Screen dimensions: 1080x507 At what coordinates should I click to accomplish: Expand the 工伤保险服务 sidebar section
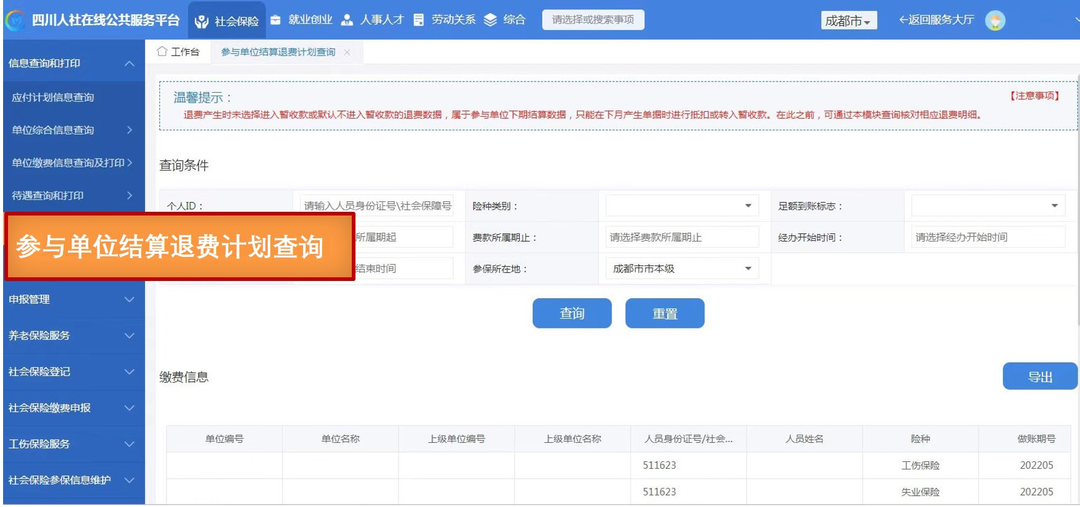[x=72, y=444]
